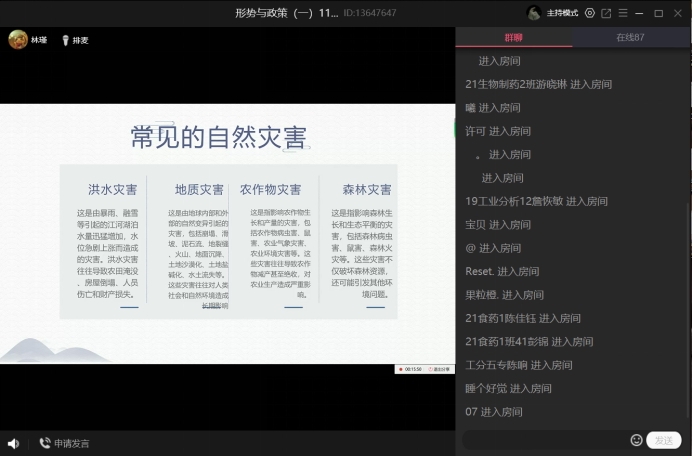Click the chat message input field
This screenshot has height=457, width=693.
tap(545, 440)
